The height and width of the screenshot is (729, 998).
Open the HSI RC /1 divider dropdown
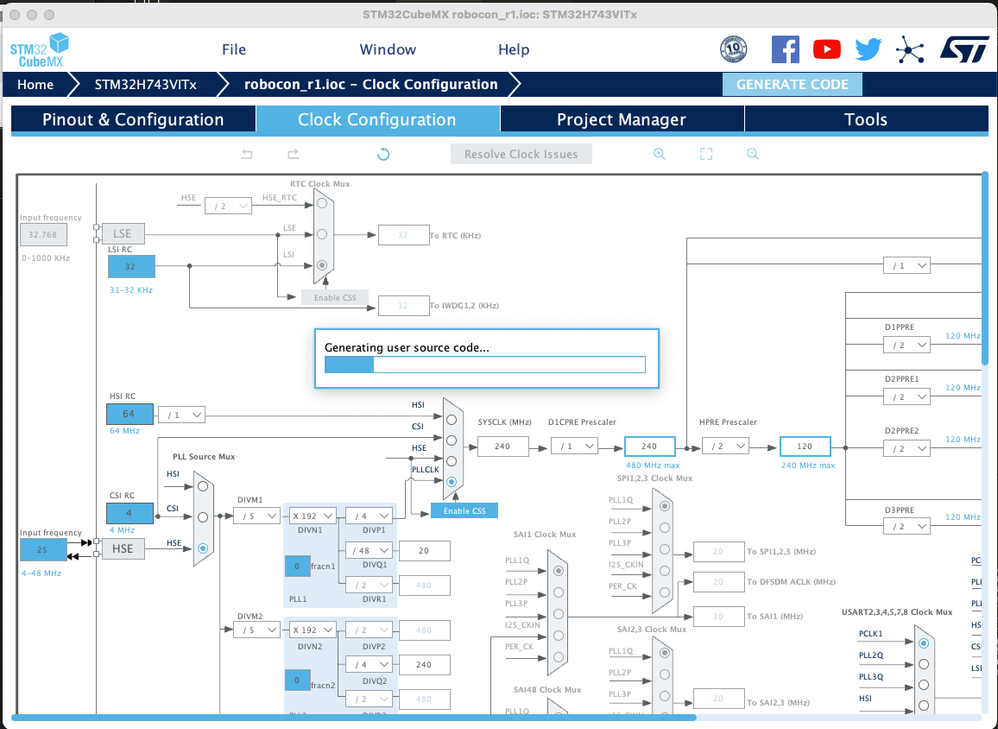[x=181, y=415]
